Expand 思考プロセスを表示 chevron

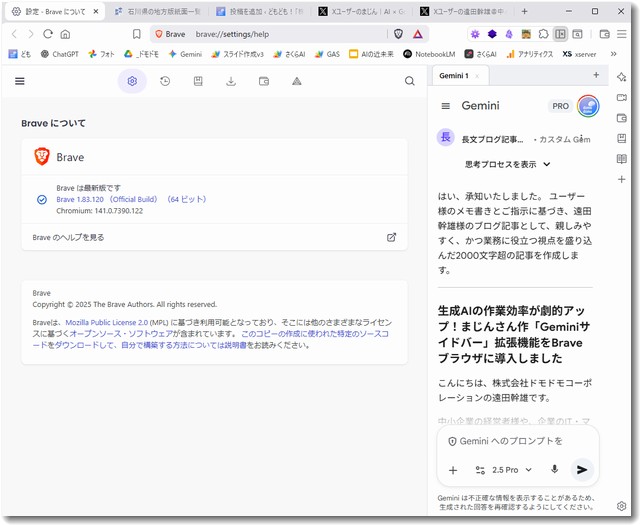[547, 164]
